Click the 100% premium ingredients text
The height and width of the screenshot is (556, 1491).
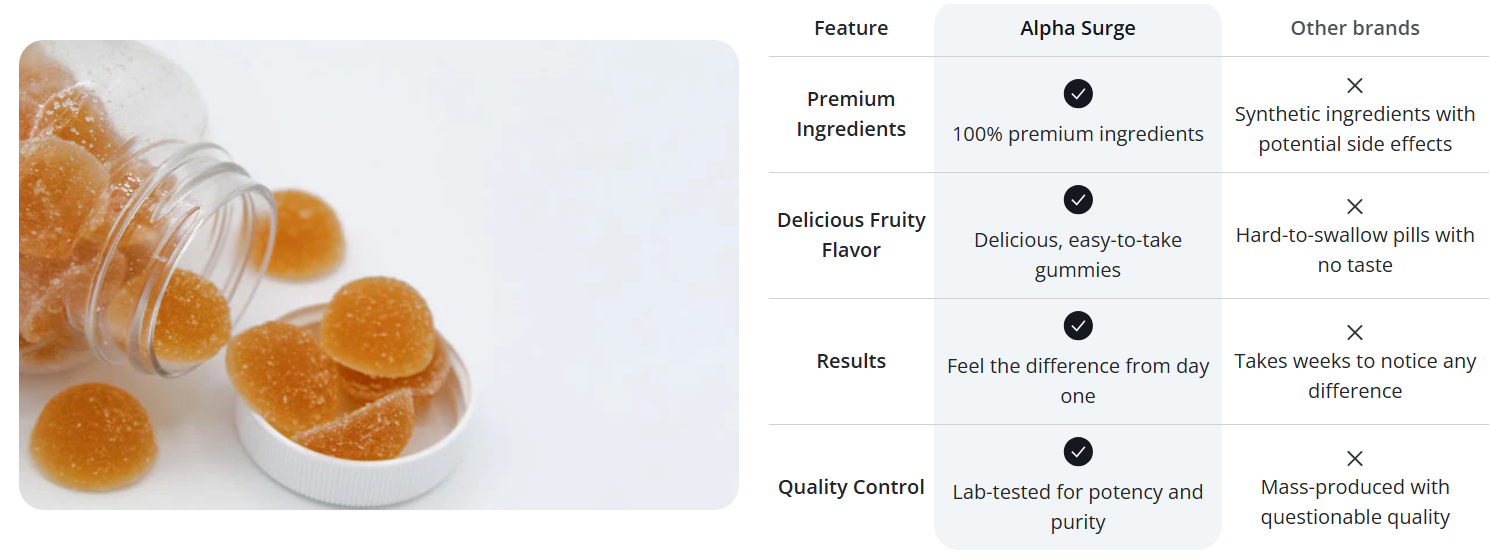(1078, 134)
